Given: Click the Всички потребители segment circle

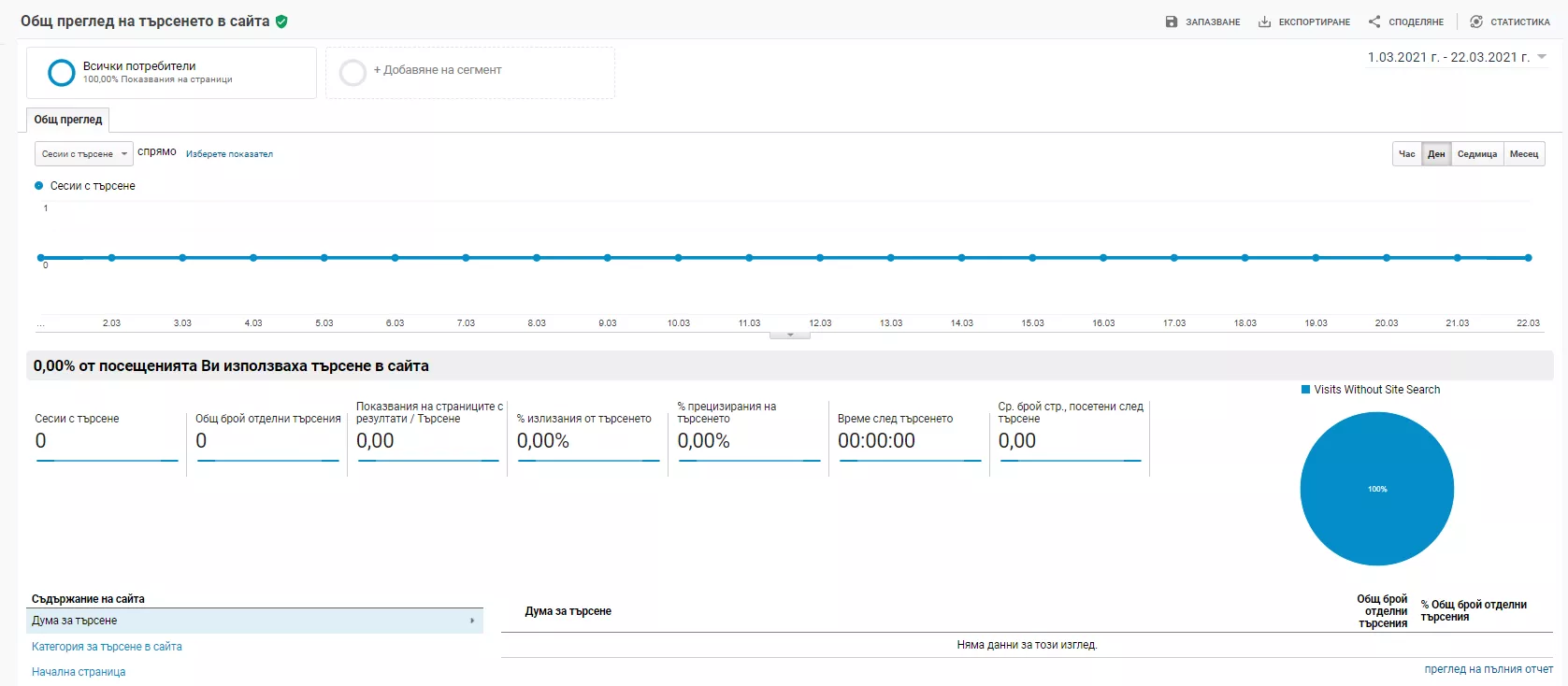Looking at the screenshot, I should point(62,73).
